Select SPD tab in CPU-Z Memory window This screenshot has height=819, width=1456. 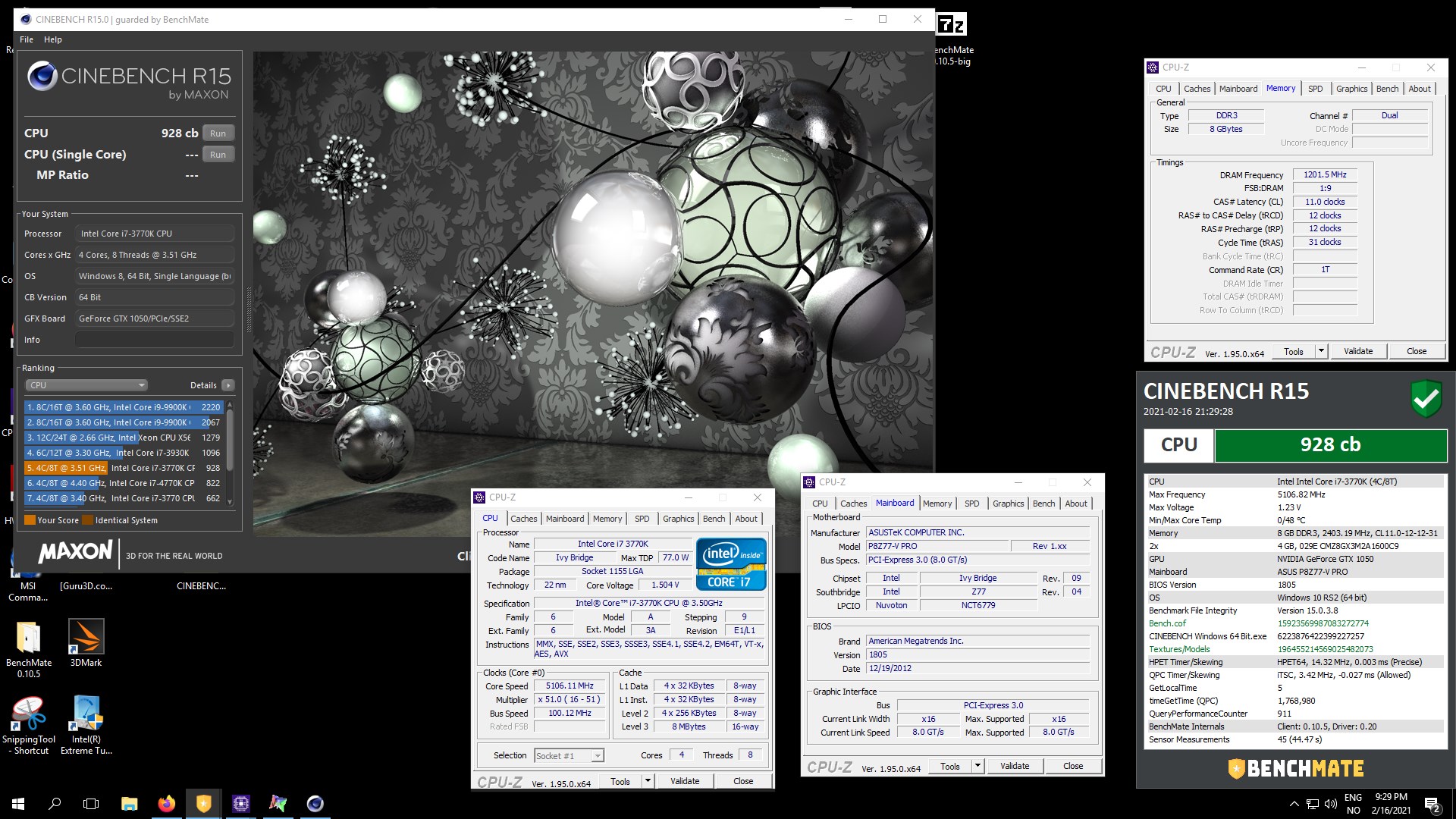pyautogui.click(x=1316, y=89)
